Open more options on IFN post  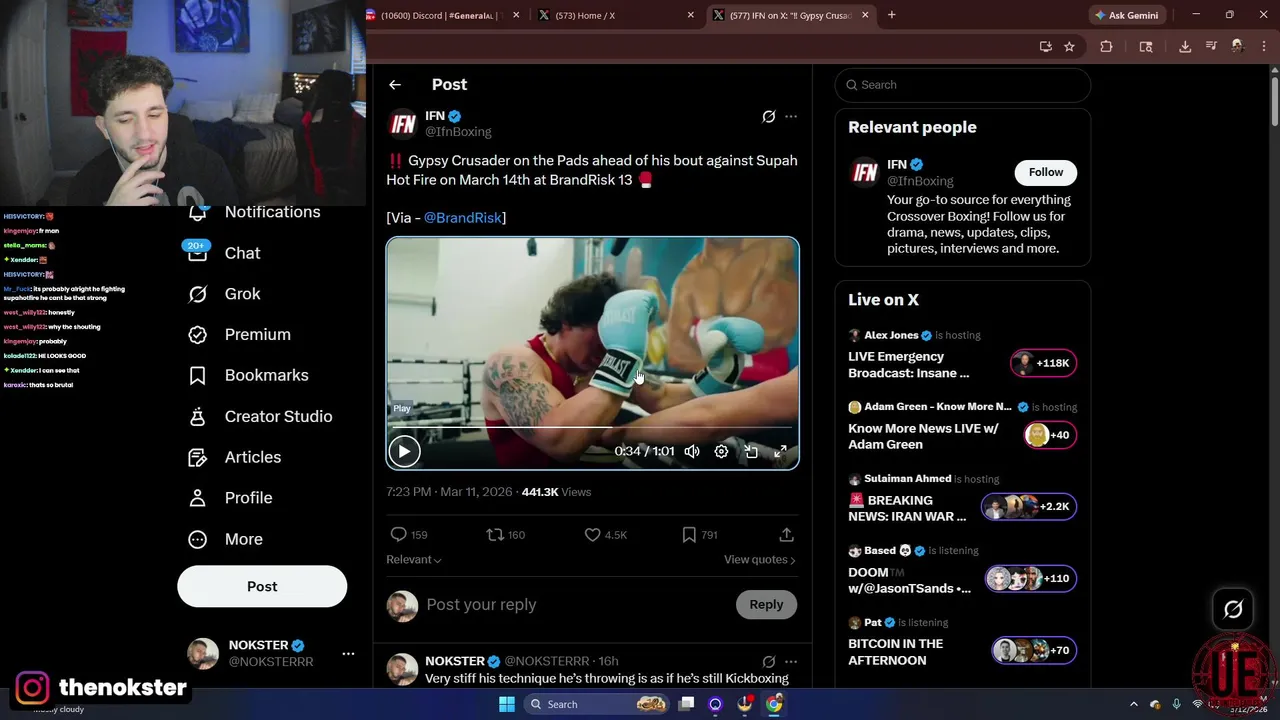click(x=791, y=117)
